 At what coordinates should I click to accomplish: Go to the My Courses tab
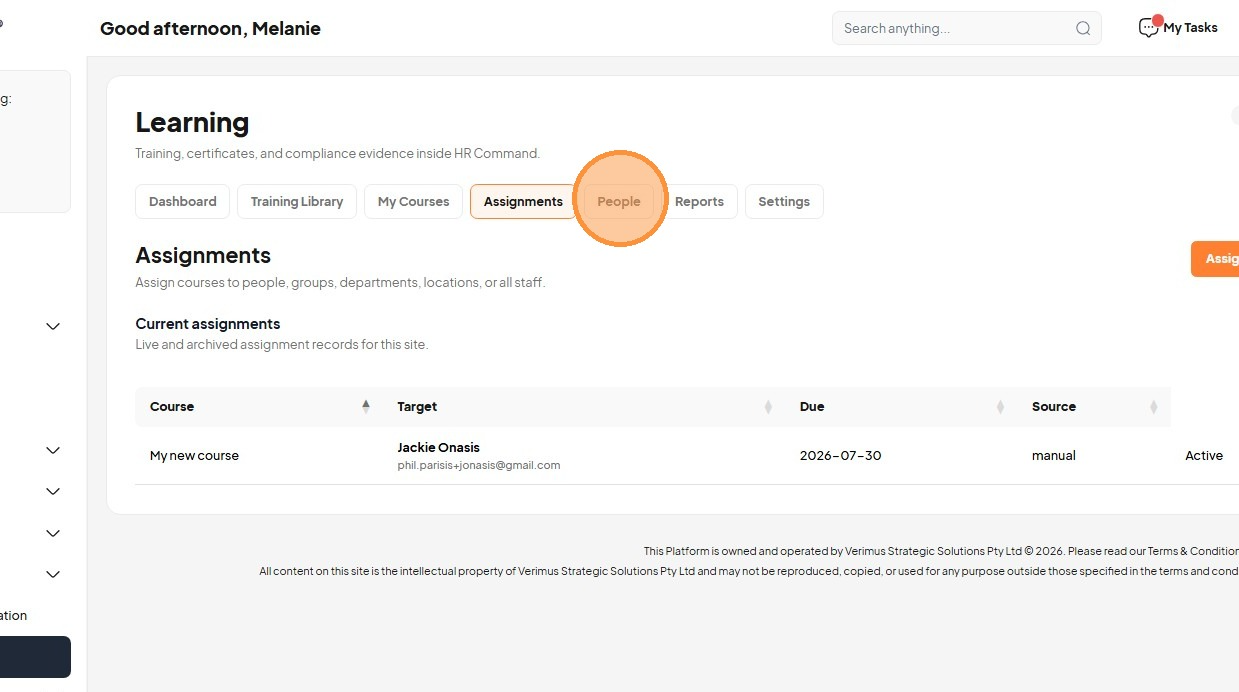[413, 201]
